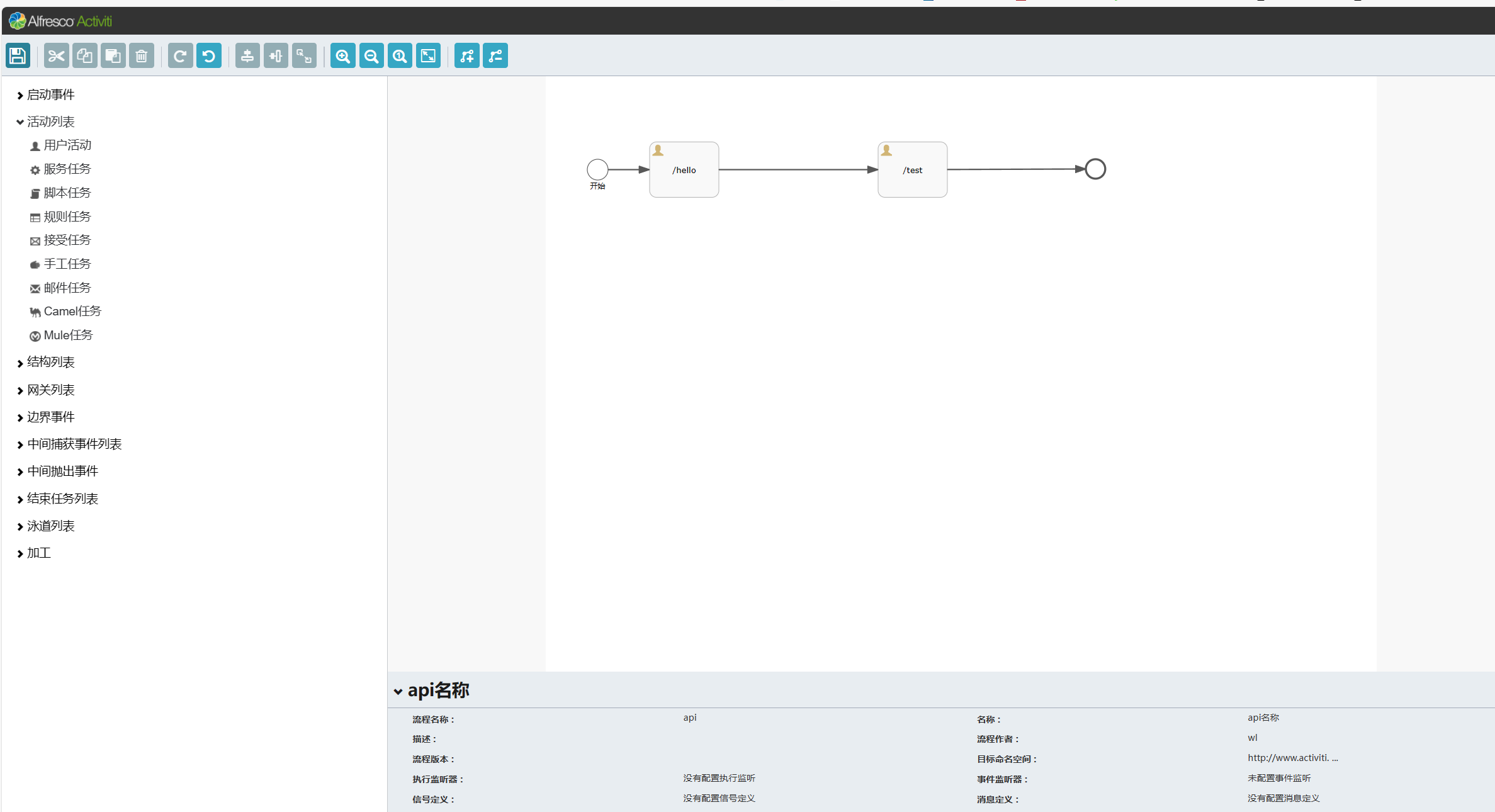
Task: Collapse the 活动列表 group
Action: click(x=50, y=121)
